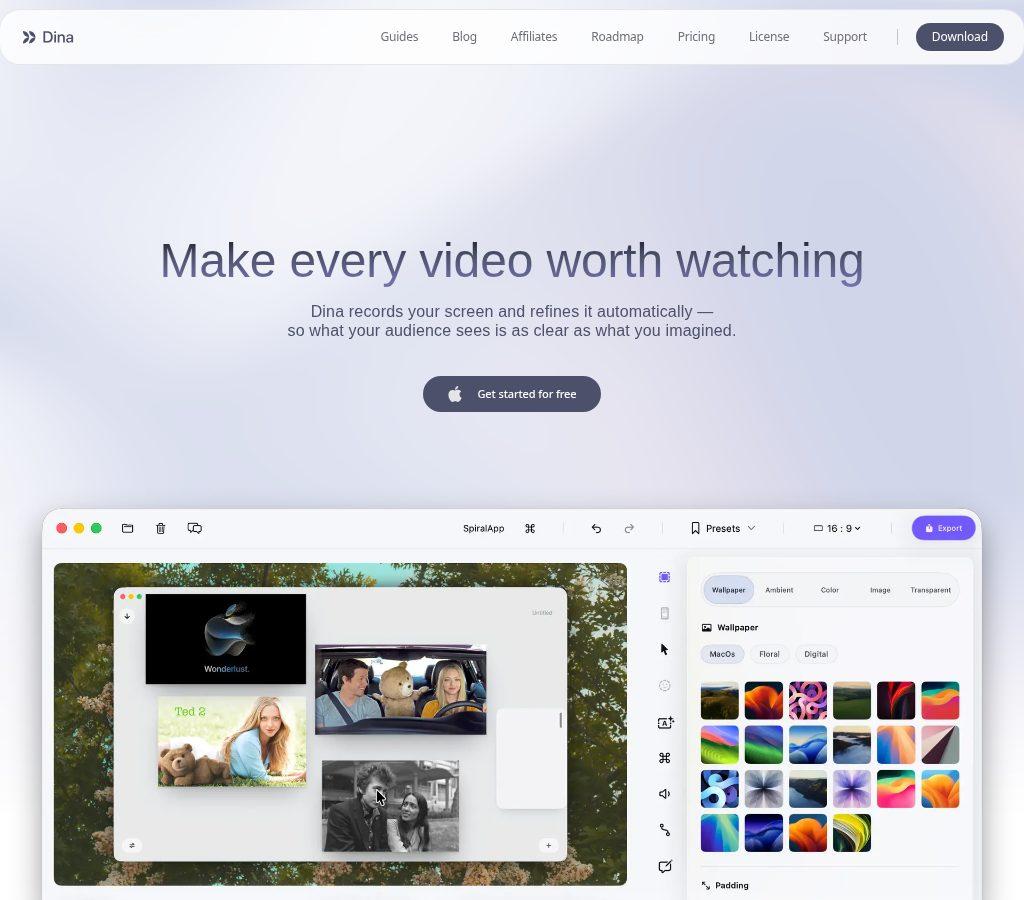Select the car scene with teddy bear image
This screenshot has height=900, width=1024.
pyautogui.click(x=400, y=690)
